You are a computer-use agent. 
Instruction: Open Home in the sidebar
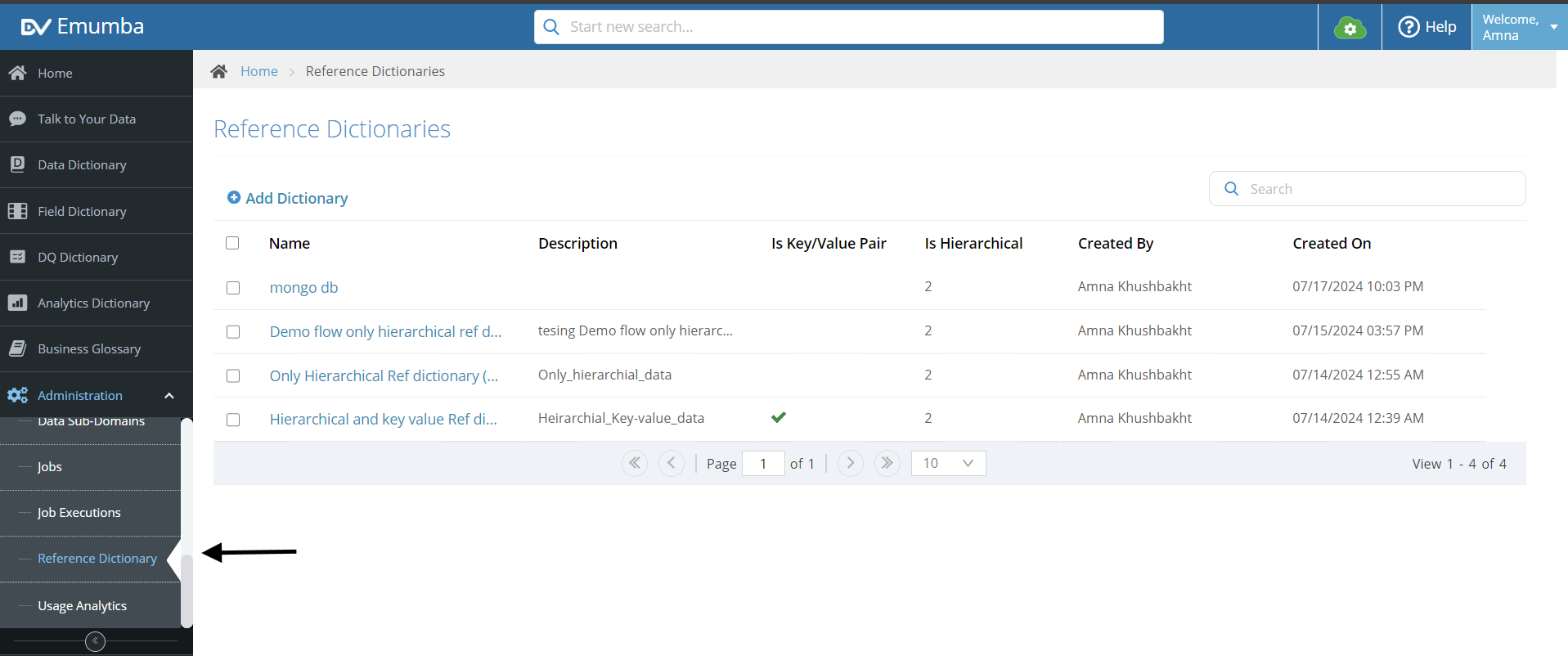click(x=97, y=73)
